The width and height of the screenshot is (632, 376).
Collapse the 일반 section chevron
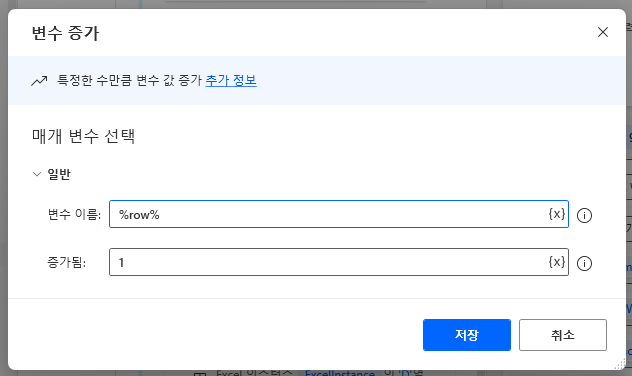[37, 174]
